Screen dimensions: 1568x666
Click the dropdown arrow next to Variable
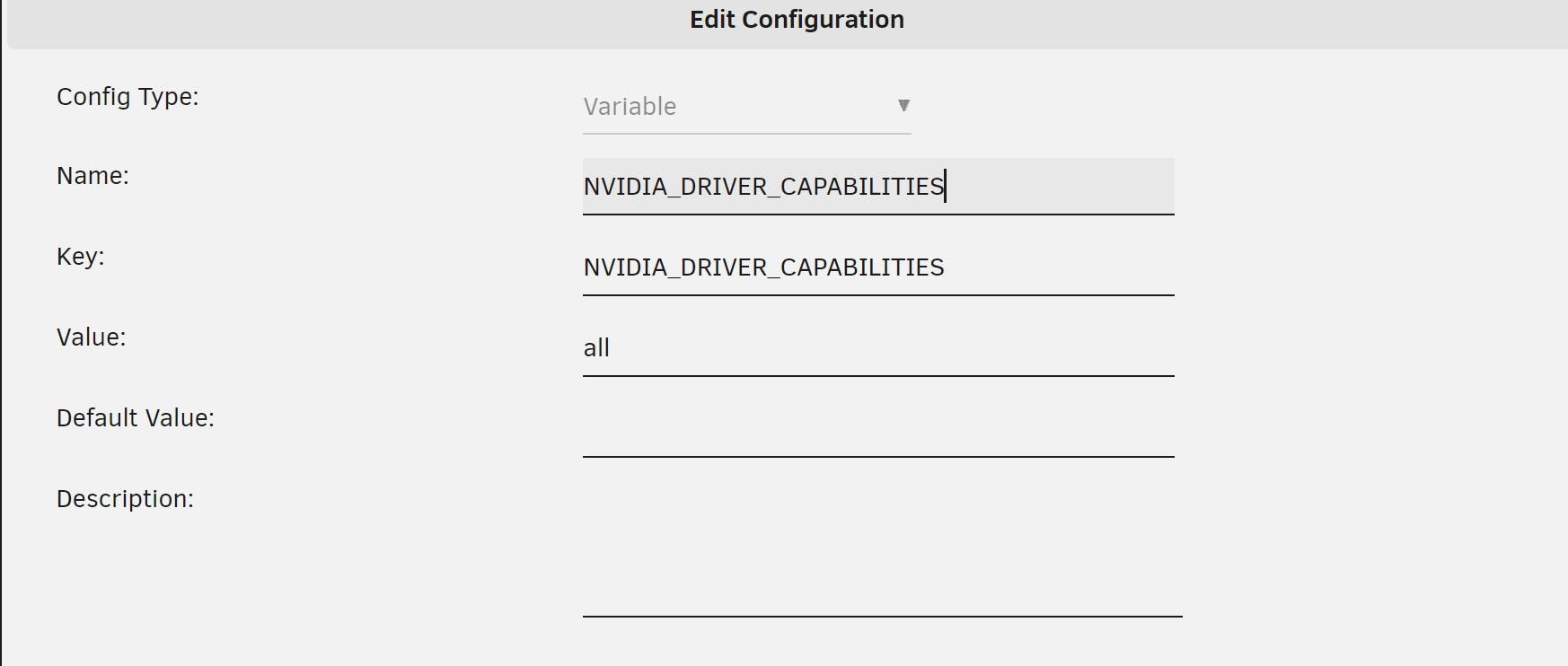tap(903, 106)
